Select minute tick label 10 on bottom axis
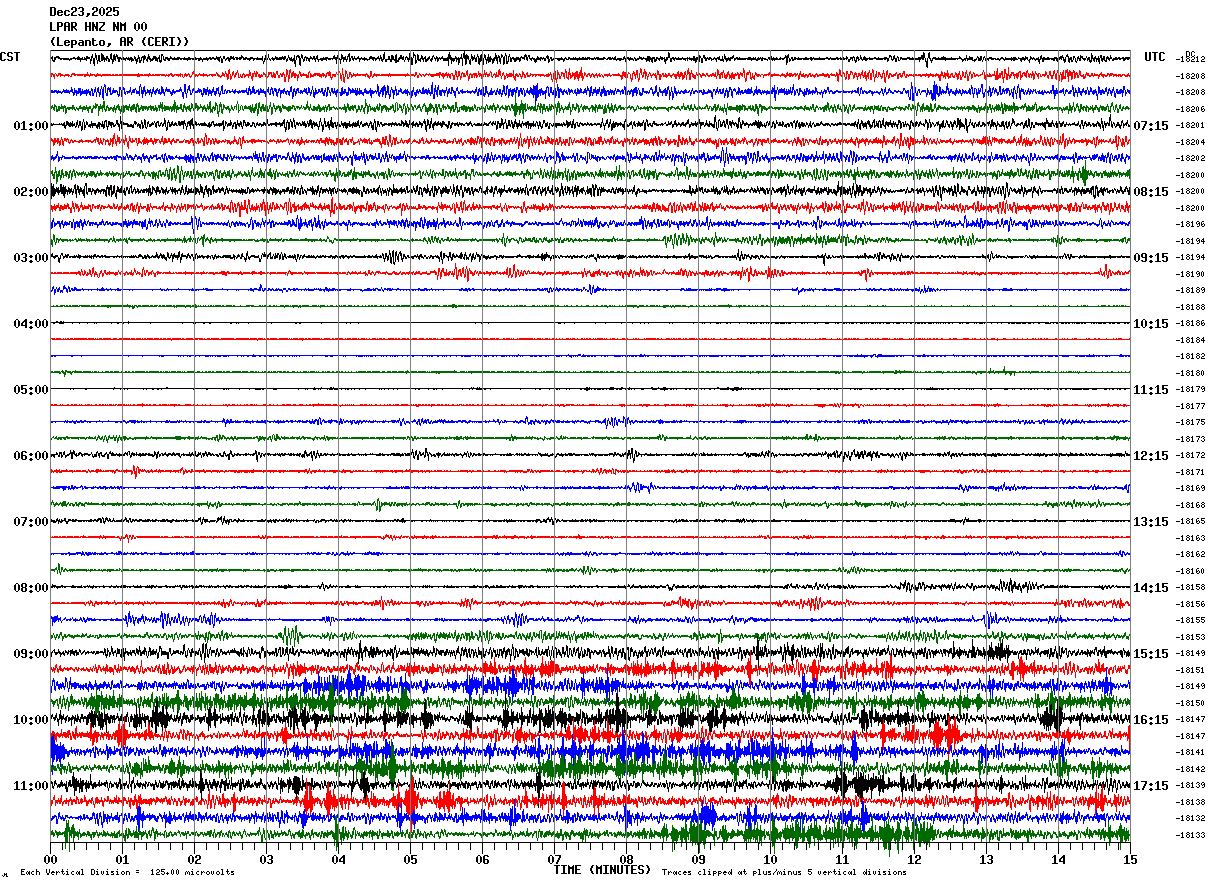1210x886 pixels. point(770,860)
